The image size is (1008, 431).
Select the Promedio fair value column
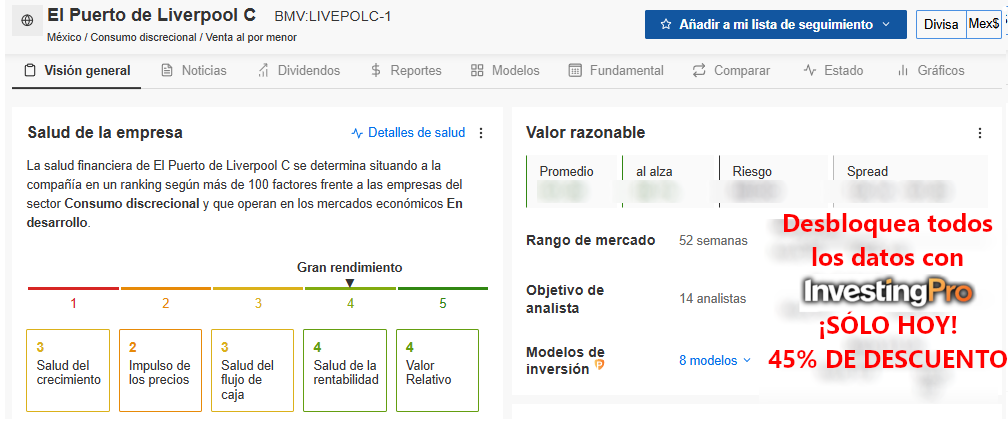click(x=574, y=181)
